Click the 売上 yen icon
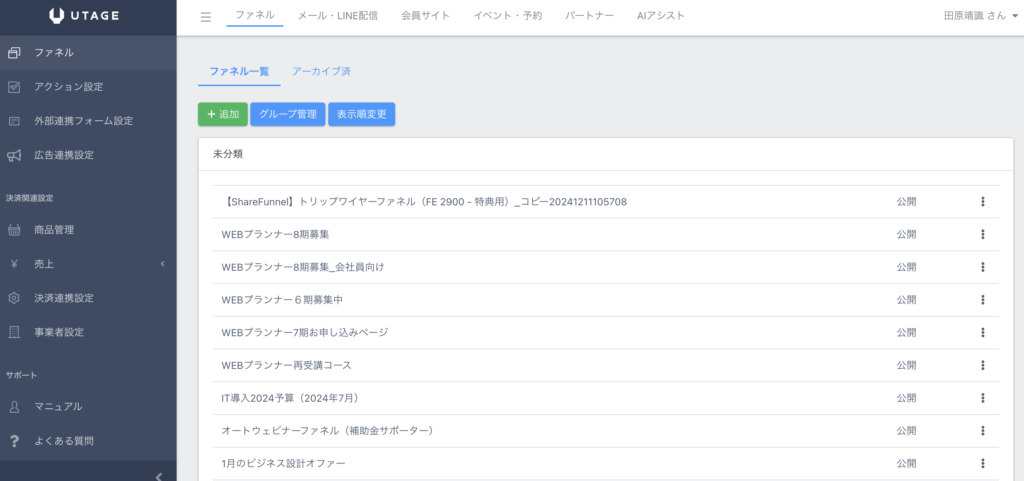1024x481 pixels. [14, 264]
